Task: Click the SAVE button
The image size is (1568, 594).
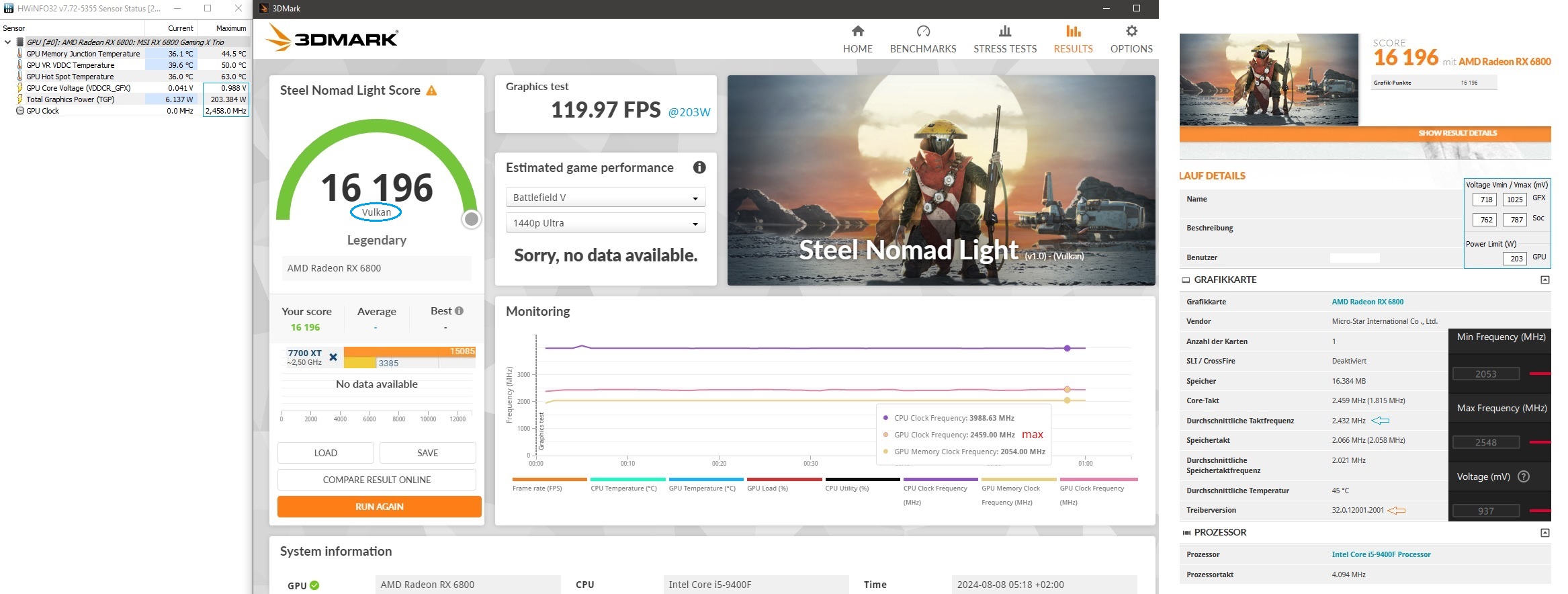Action: coord(427,453)
